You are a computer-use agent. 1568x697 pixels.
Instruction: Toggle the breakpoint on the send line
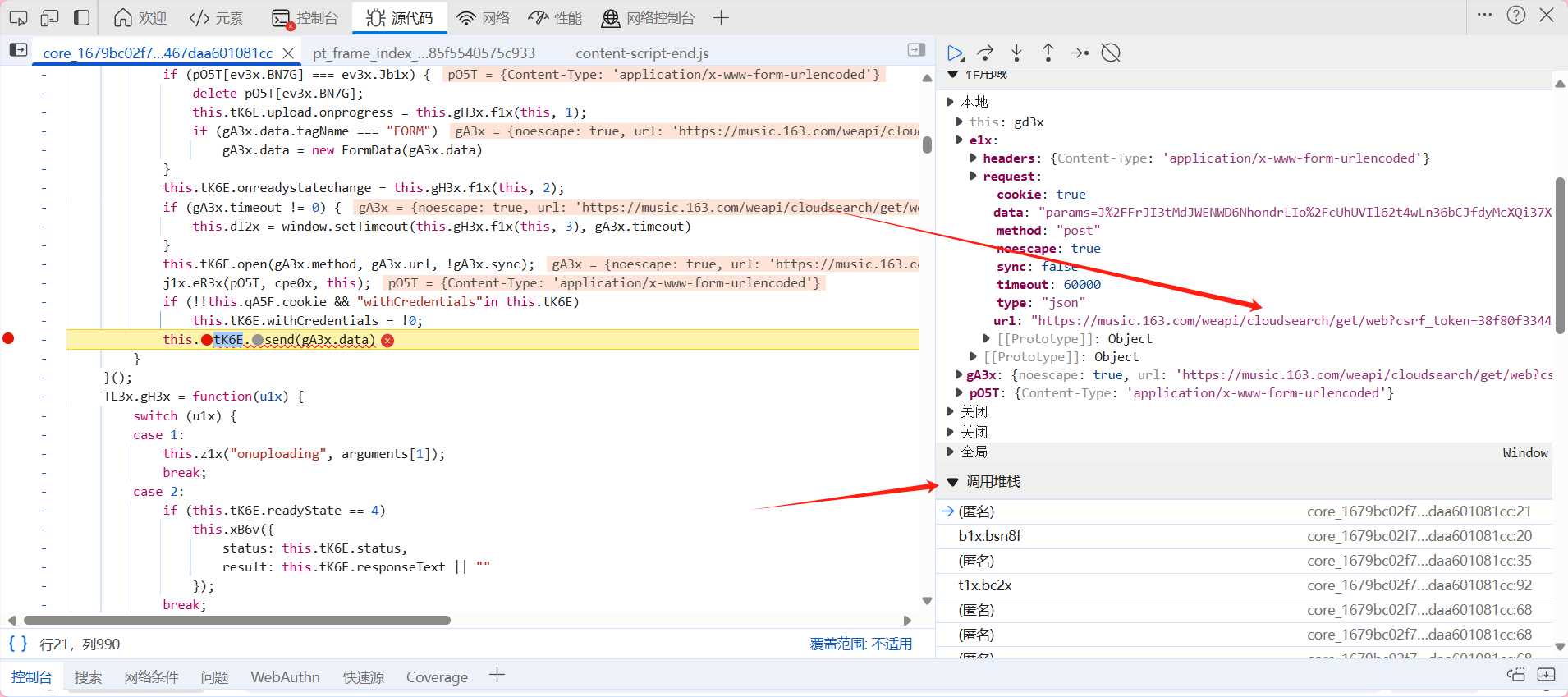tap(8, 339)
